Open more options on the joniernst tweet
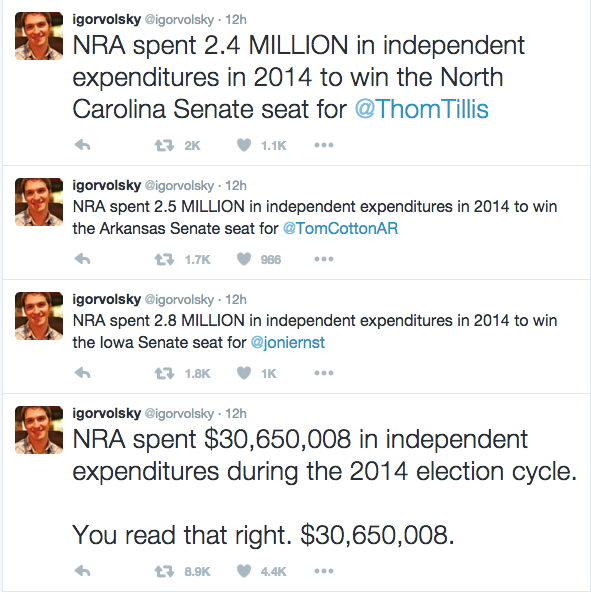Screen dimensions: 591x592 324,373
